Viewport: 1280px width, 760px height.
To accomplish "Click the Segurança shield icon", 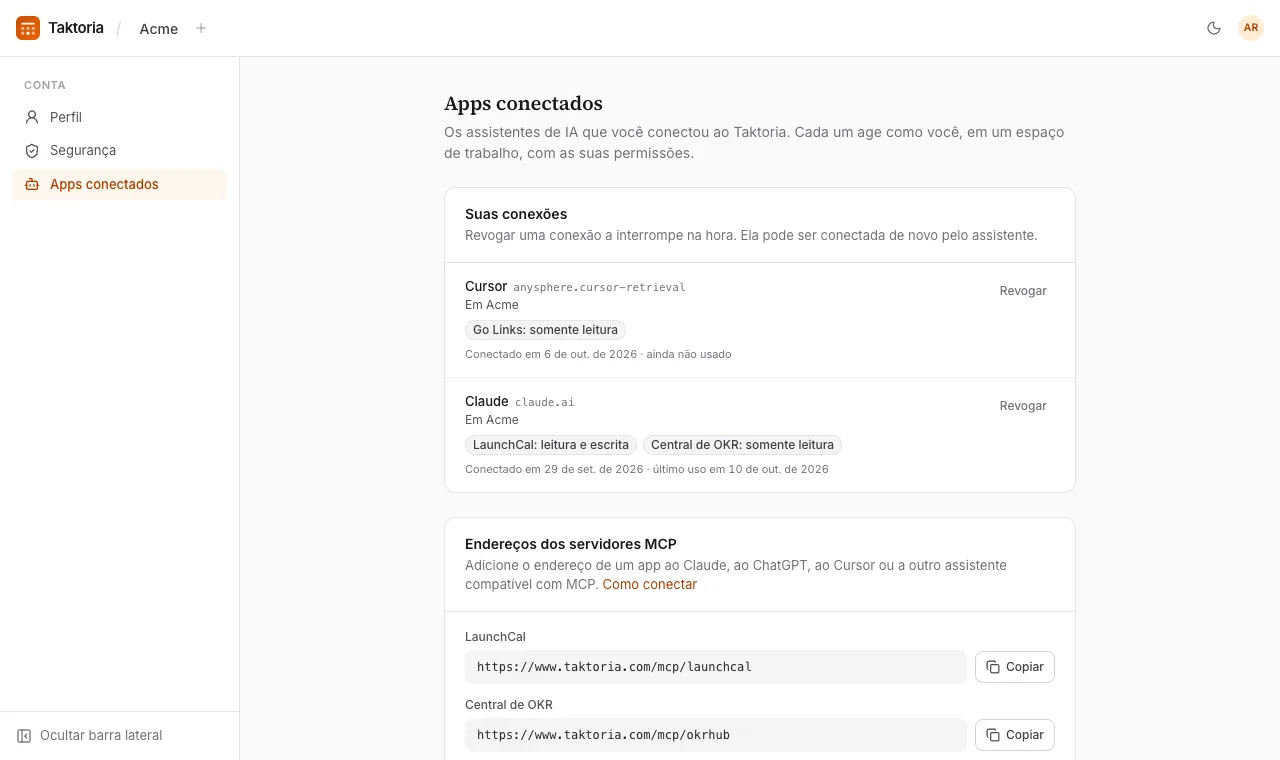I will pos(32,150).
